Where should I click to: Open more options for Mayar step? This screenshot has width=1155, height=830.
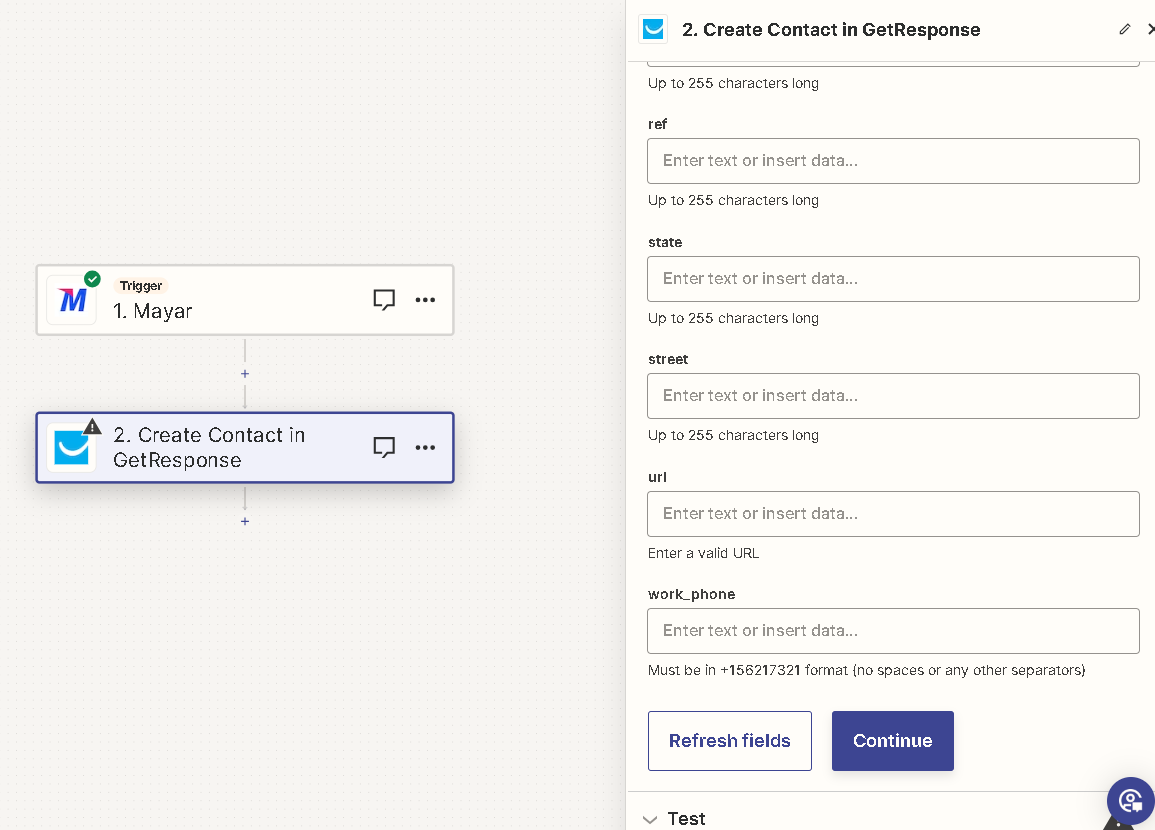point(425,300)
